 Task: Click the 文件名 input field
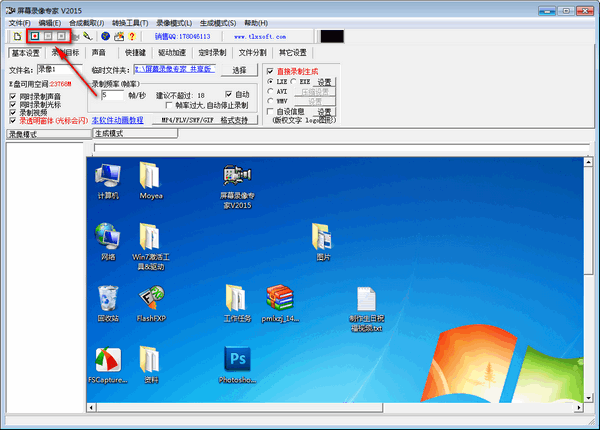(60, 70)
